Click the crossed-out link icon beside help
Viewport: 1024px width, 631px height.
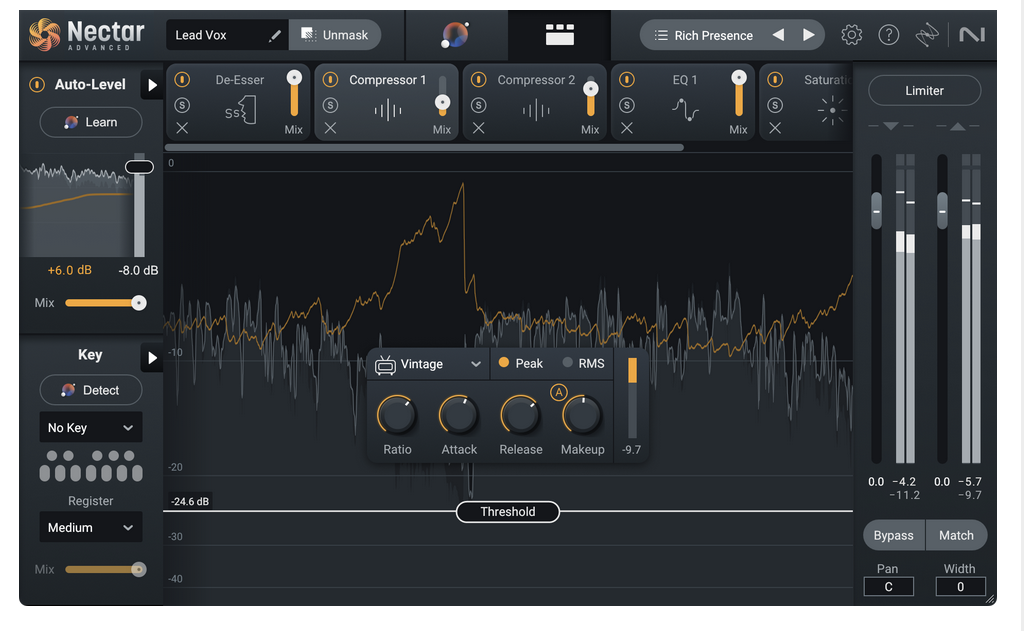coord(927,35)
